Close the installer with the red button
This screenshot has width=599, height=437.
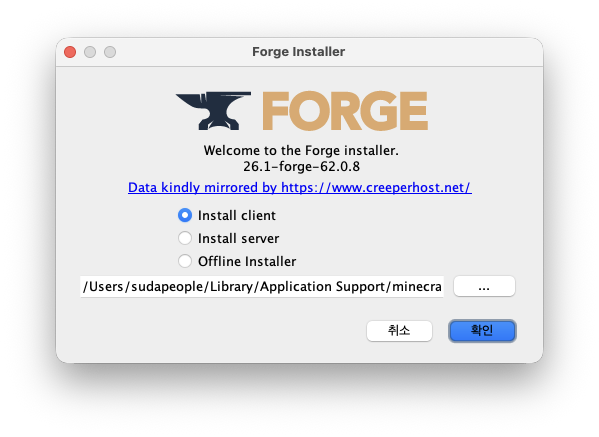pos(70,52)
